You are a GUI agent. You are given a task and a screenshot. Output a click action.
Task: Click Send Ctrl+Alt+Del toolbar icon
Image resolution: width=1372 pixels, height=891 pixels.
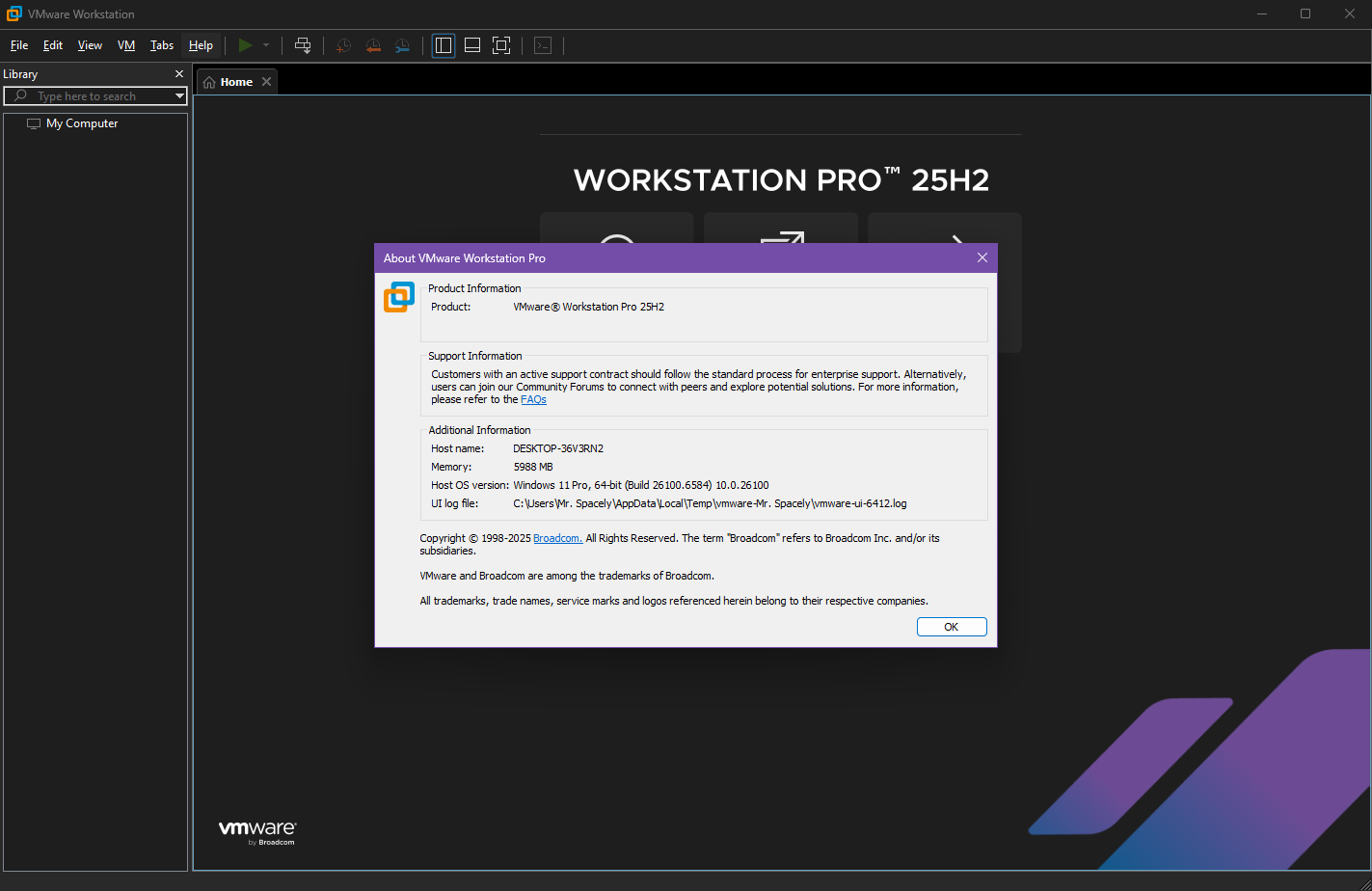click(303, 45)
